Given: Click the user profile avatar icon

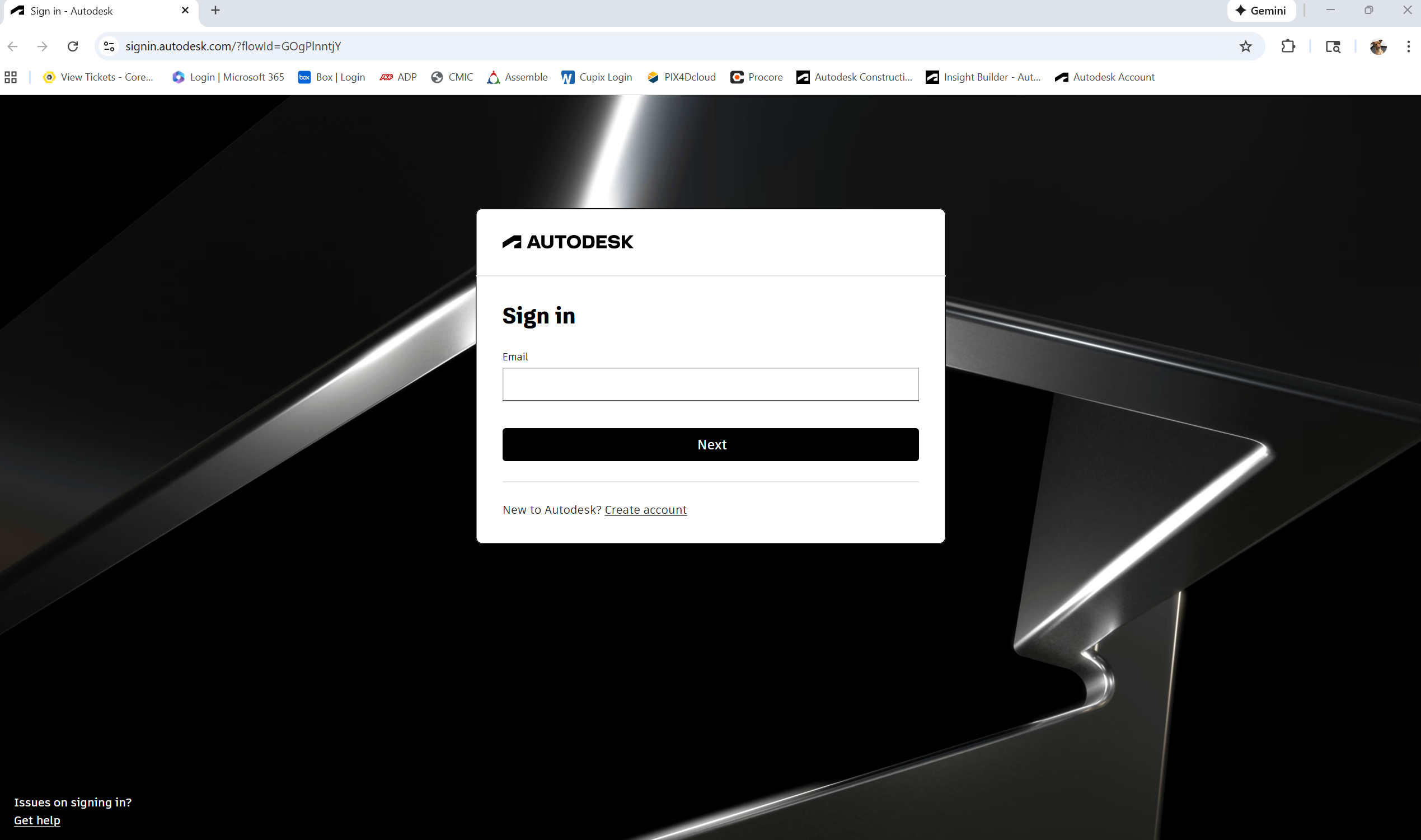Looking at the screenshot, I should [x=1378, y=46].
